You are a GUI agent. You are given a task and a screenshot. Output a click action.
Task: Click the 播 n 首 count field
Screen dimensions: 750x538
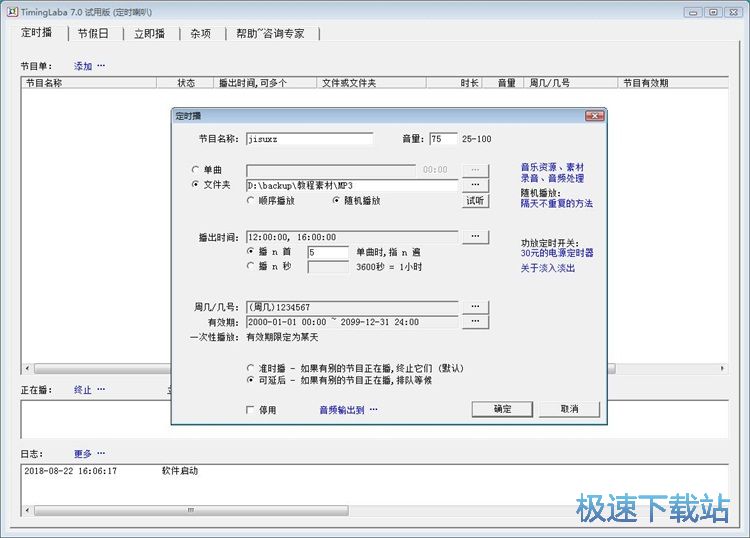pos(328,252)
